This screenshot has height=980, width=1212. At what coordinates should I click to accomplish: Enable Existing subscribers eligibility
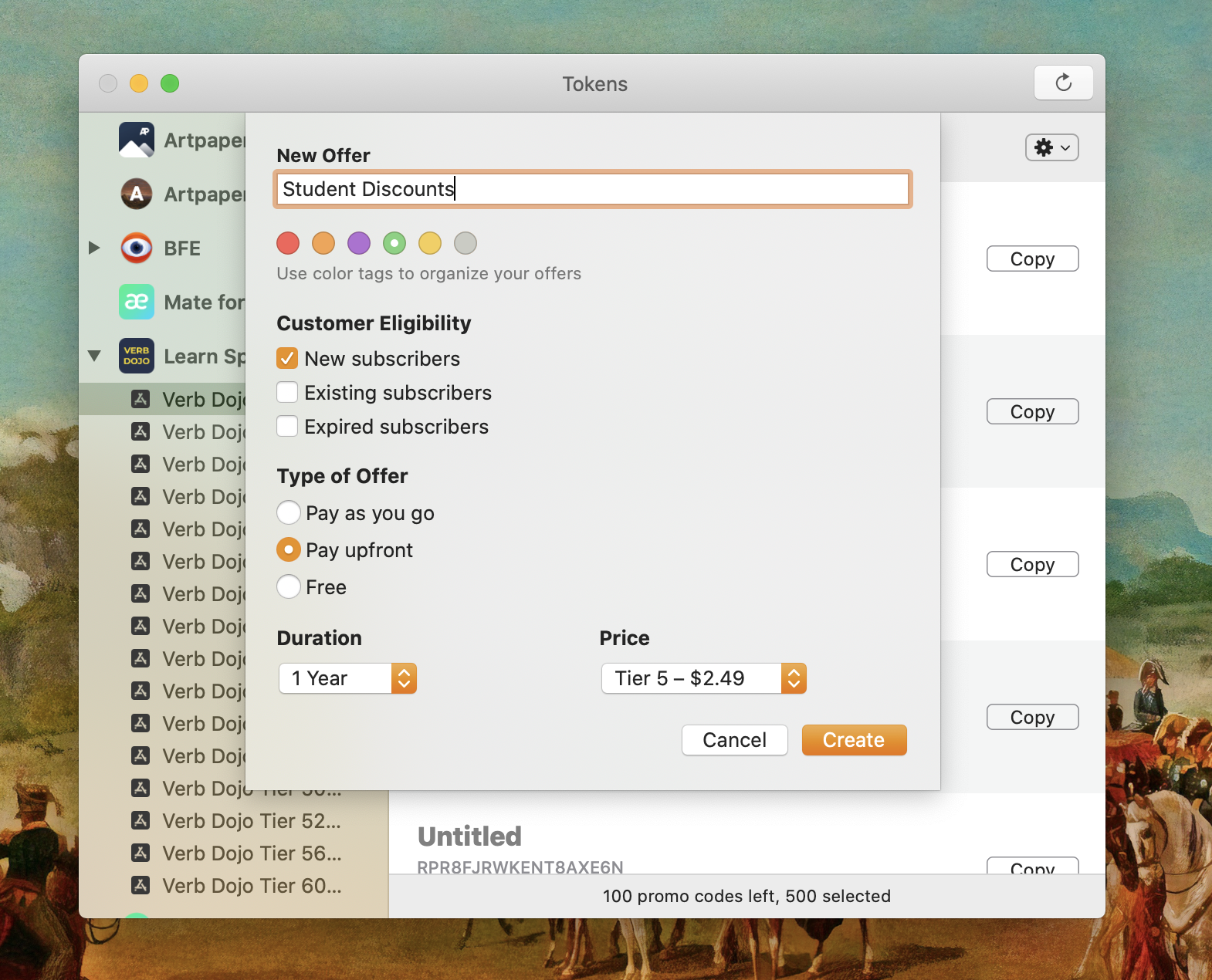click(x=287, y=392)
